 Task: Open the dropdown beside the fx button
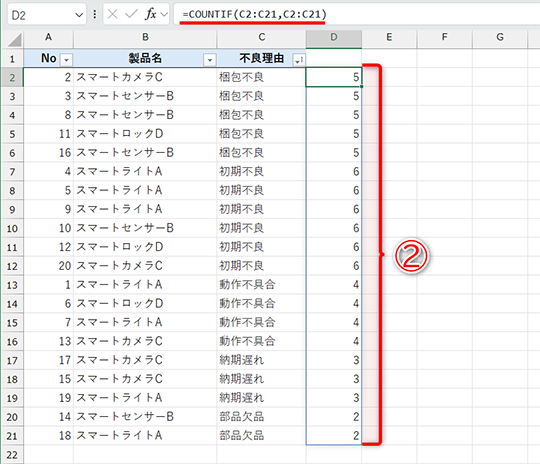coord(164,14)
